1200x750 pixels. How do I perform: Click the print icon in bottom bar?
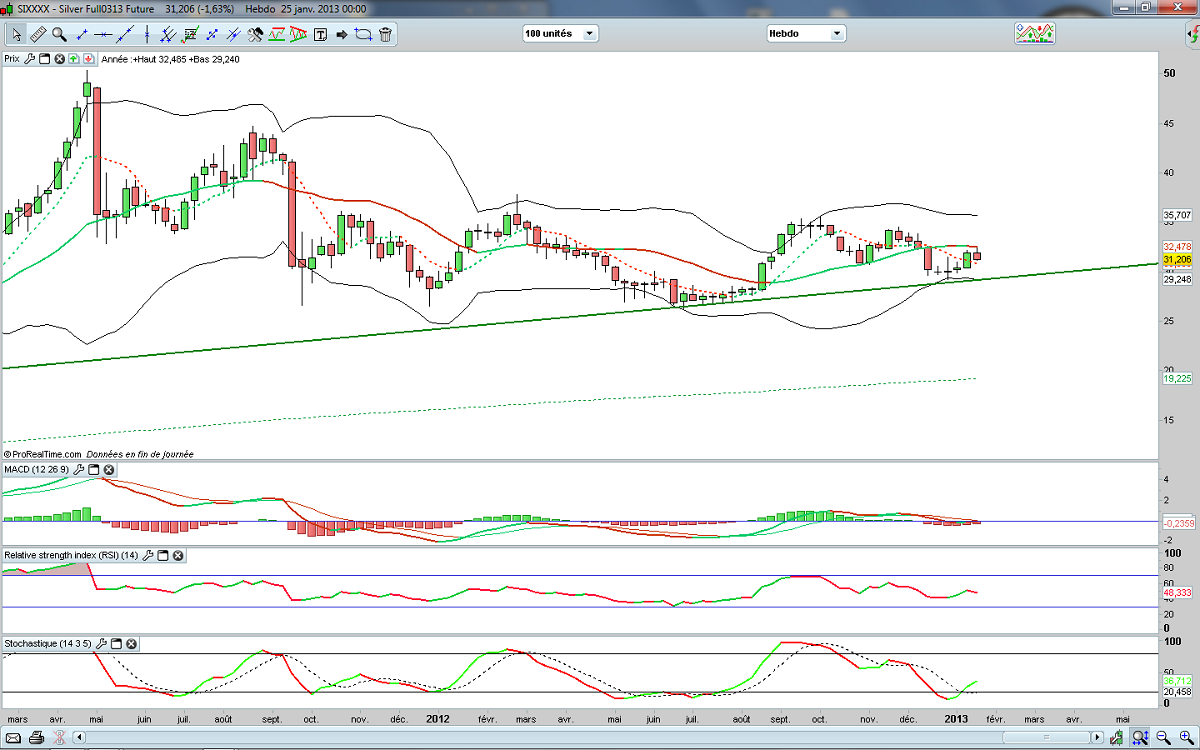(35, 739)
